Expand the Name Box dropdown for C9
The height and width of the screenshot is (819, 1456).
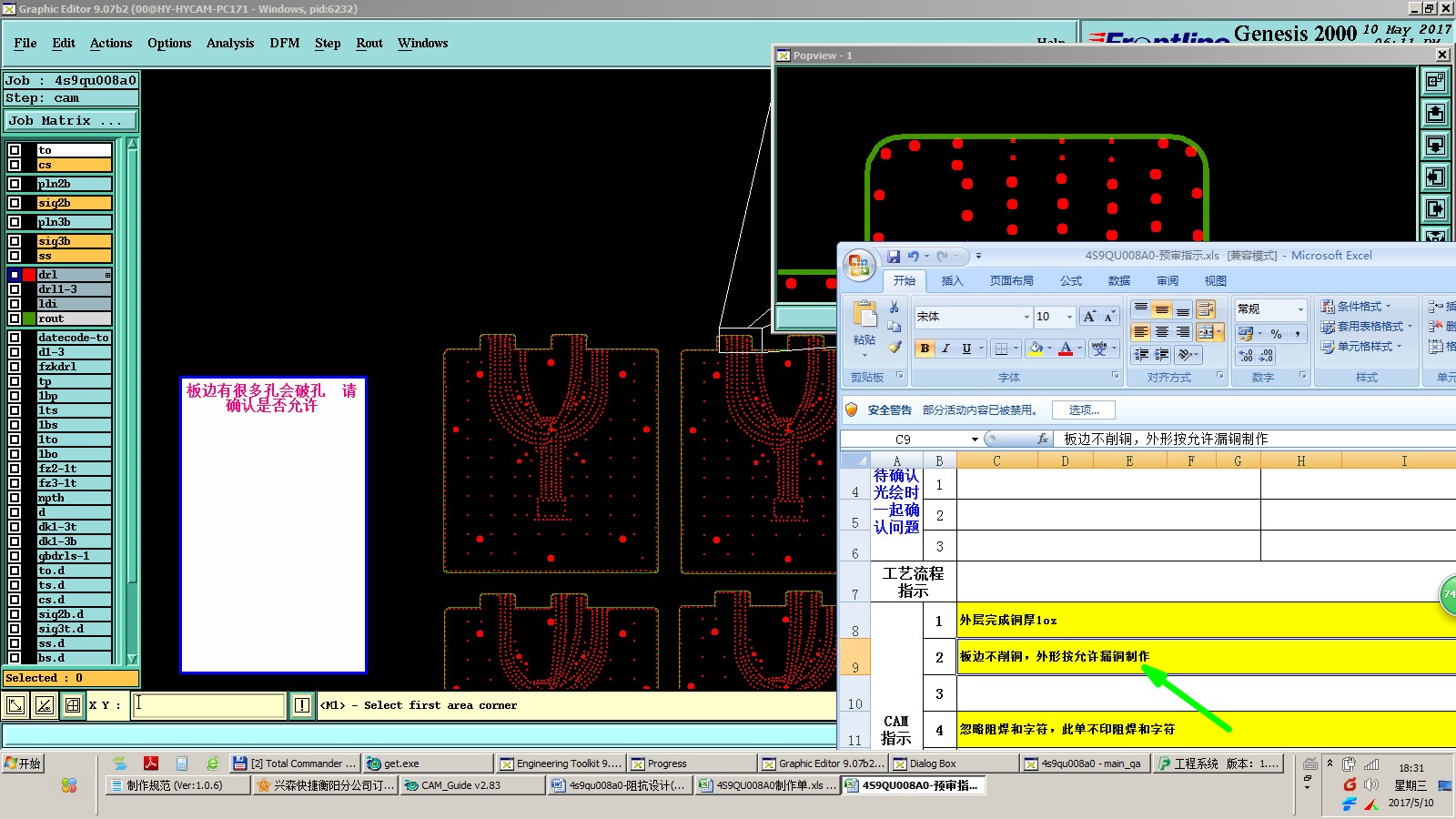[x=975, y=439]
